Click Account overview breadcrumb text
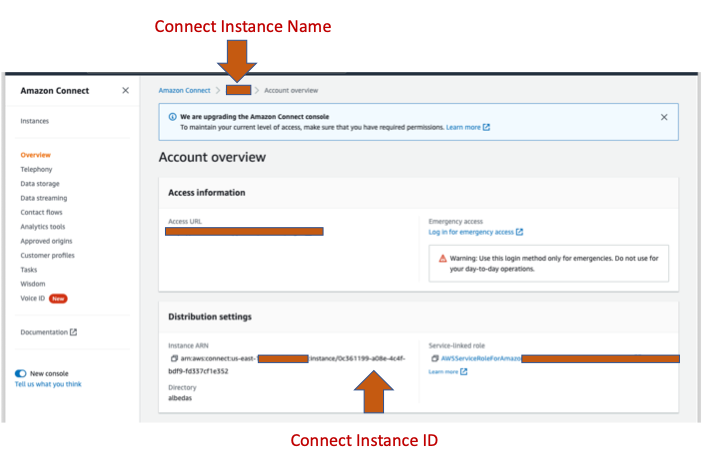 click(x=291, y=90)
